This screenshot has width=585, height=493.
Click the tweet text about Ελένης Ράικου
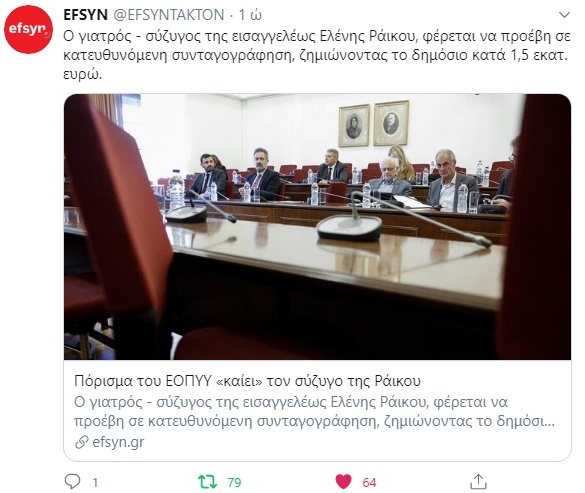pyautogui.click(x=317, y=55)
